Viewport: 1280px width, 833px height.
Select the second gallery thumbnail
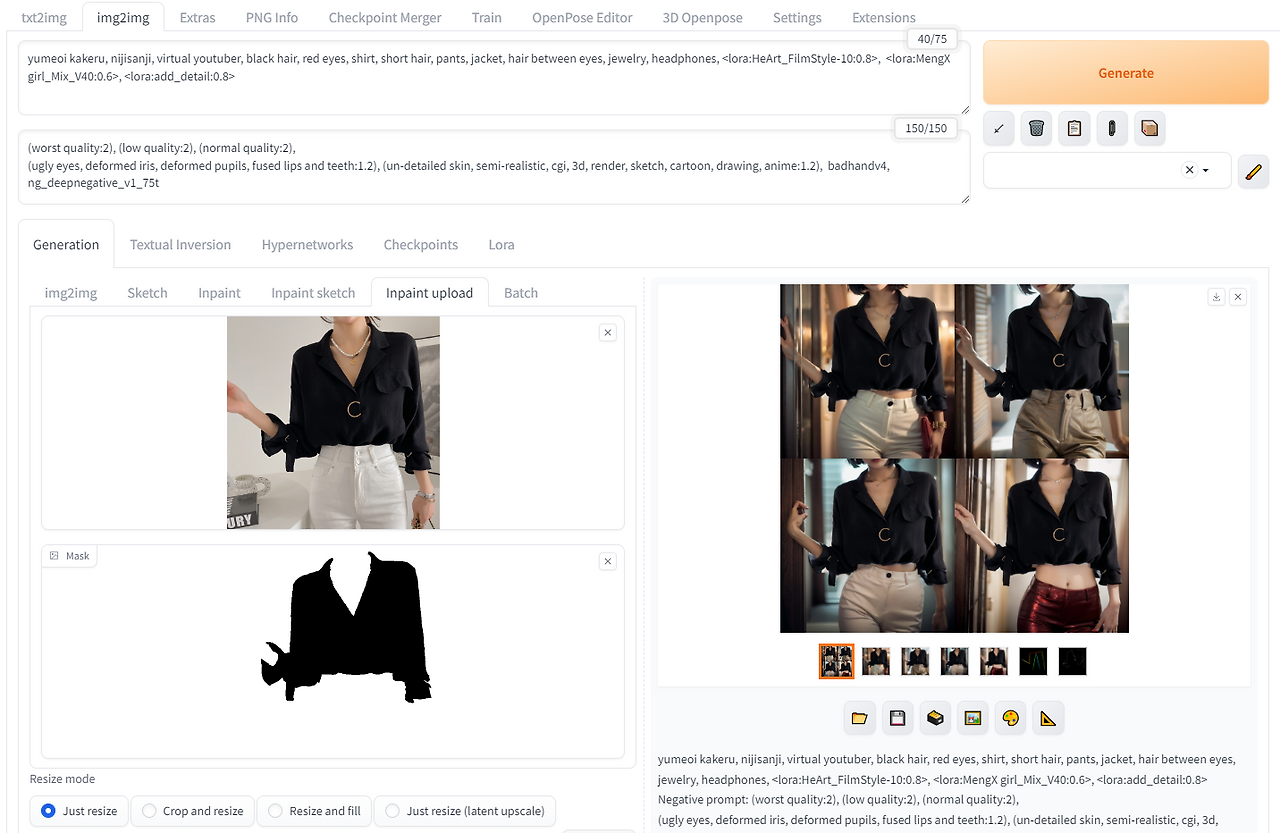876,661
